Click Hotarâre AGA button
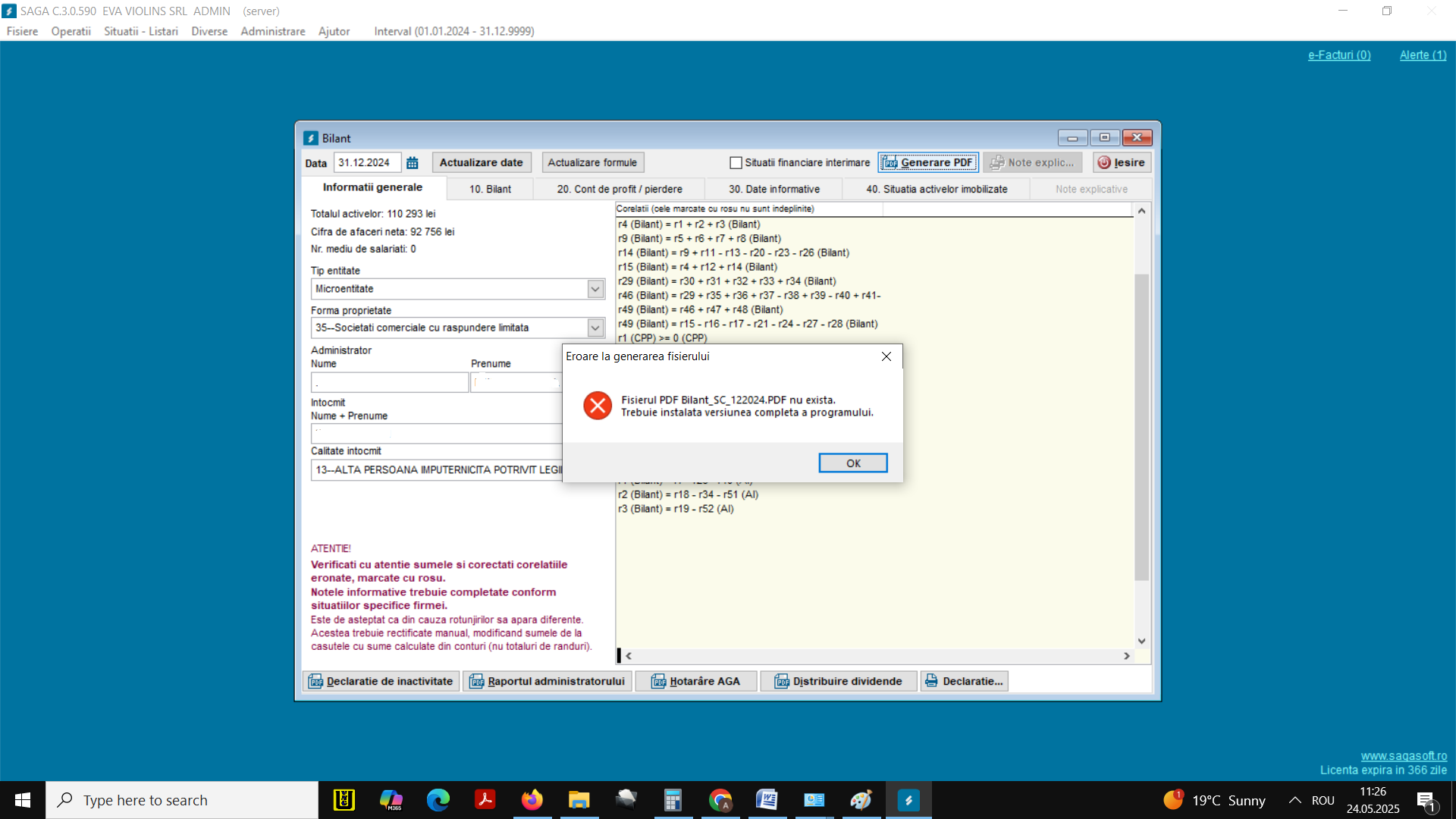This screenshot has height=819, width=1456. point(695,681)
